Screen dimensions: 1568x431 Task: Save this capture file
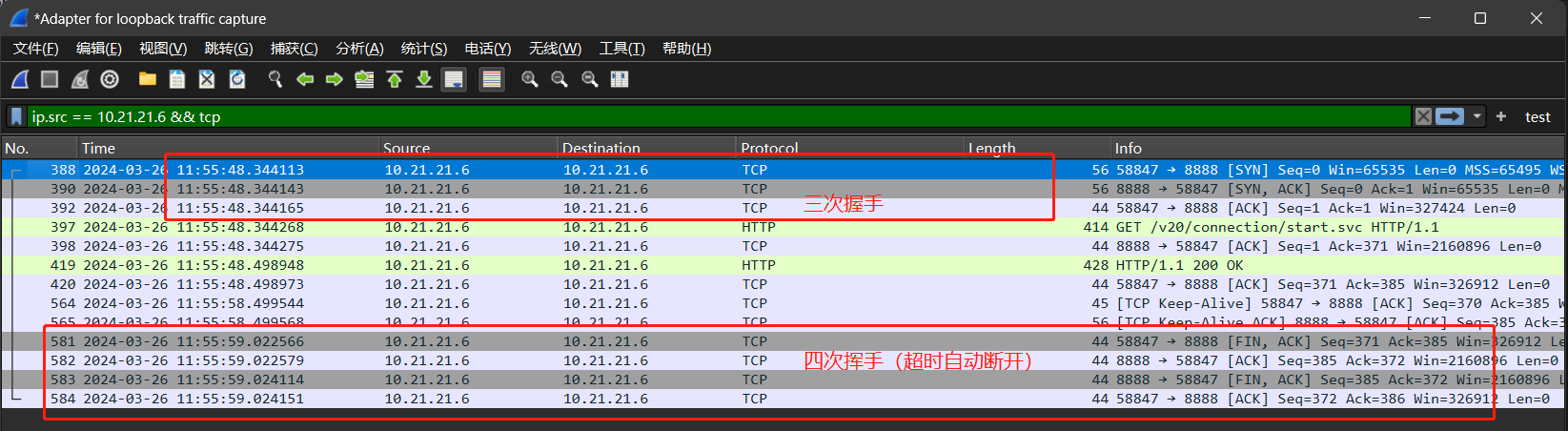177,79
